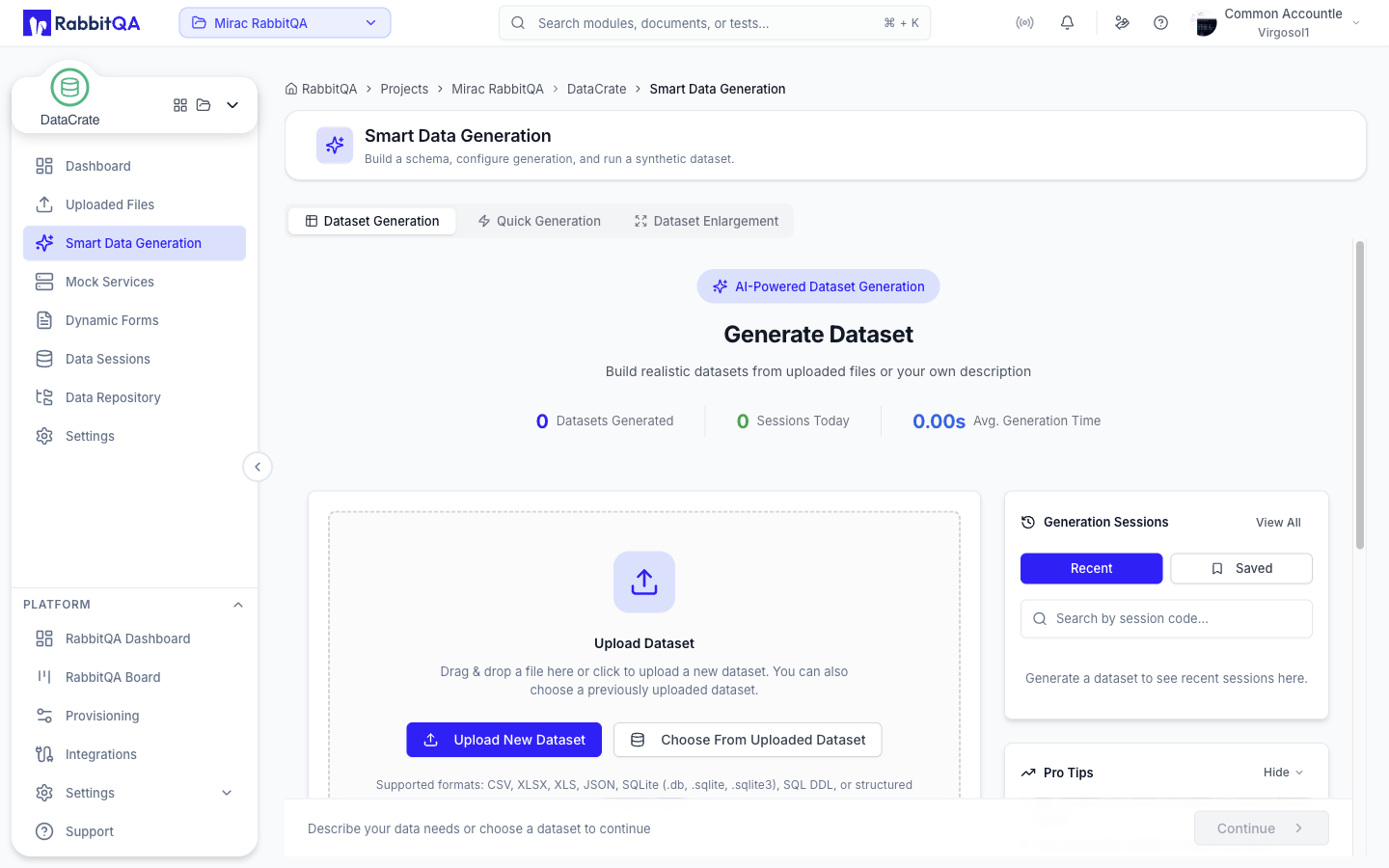Image resolution: width=1389 pixels, height=868 pixels.
Task: Click the theme customization icon in header
Action: point(1122,23)
